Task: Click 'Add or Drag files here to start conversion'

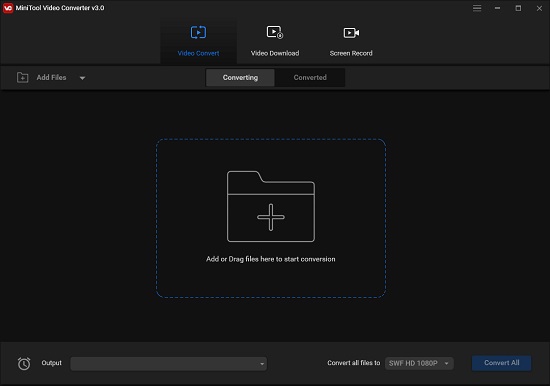Action: (270, 259)
